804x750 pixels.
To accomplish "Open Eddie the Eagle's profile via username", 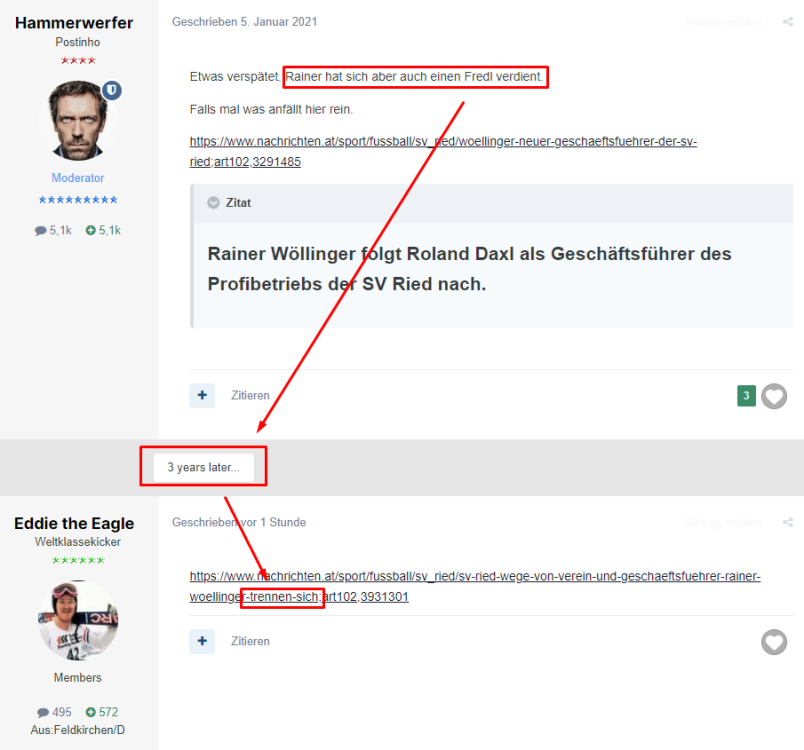I will [x=74, y=523].
